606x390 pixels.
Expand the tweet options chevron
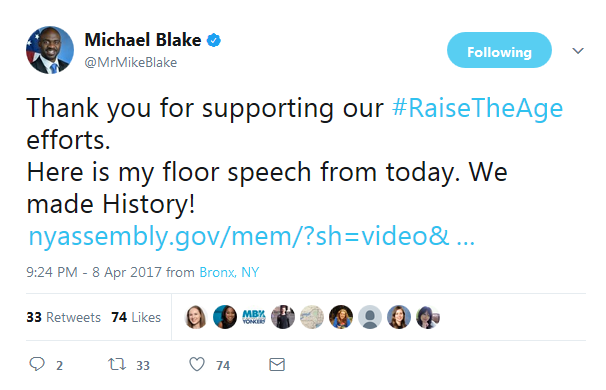pyautogui.click(x=578, y=51)
